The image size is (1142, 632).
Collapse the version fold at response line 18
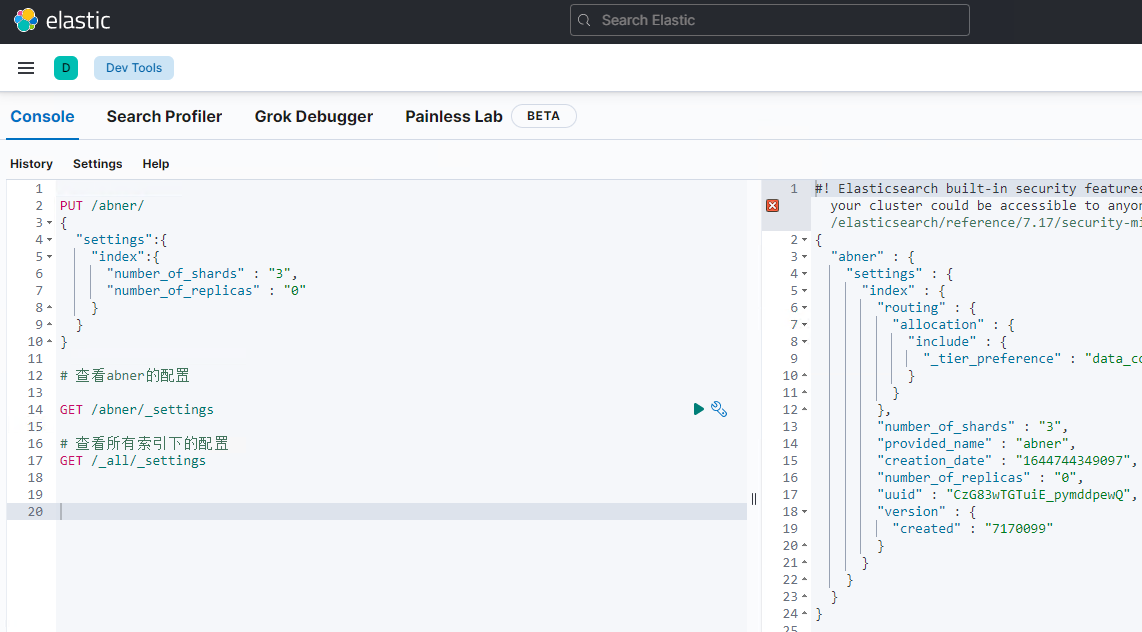(805, 512)
